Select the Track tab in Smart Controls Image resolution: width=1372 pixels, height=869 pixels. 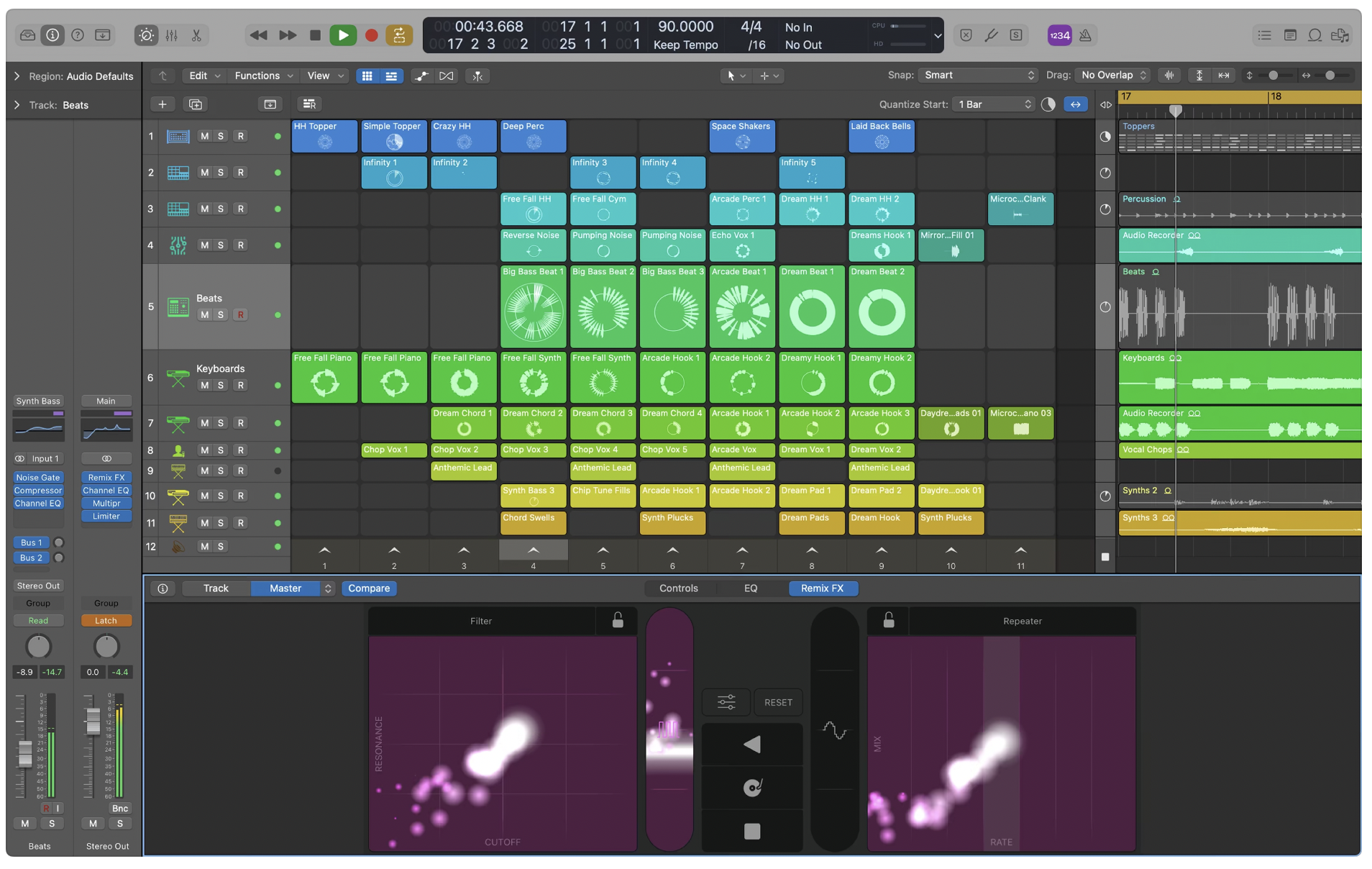click(216, 588)
